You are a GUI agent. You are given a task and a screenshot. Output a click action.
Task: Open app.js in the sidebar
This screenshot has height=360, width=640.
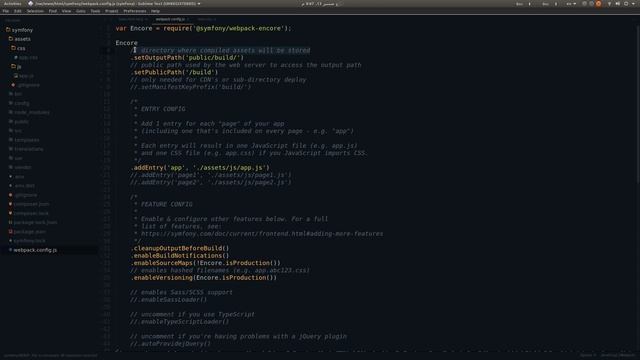(26, 76)
